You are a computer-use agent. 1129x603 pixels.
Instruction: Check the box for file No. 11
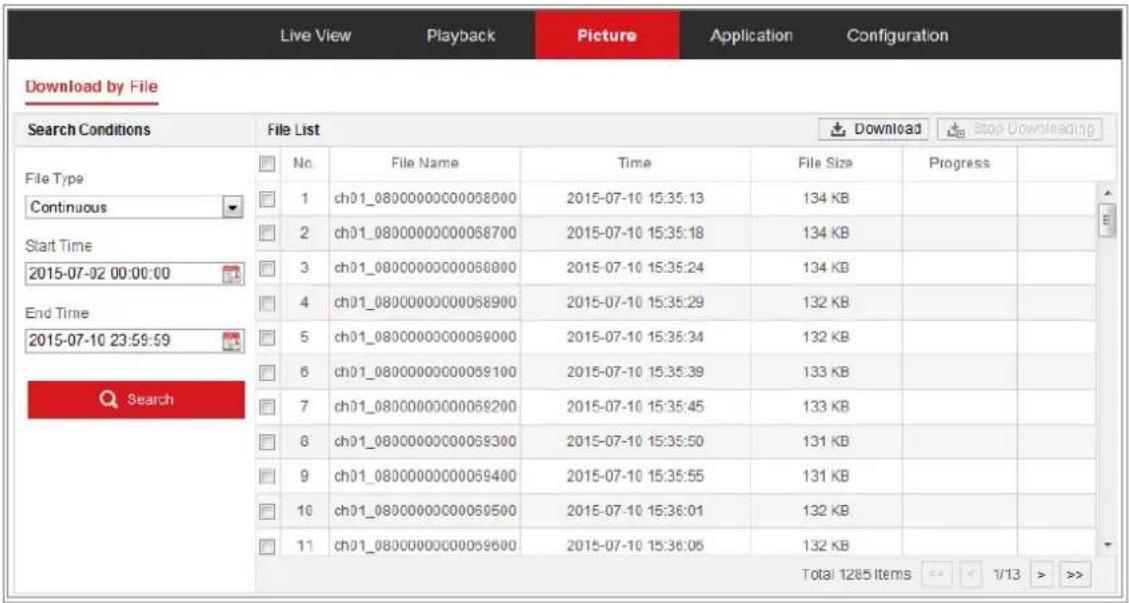pos(265,547)
